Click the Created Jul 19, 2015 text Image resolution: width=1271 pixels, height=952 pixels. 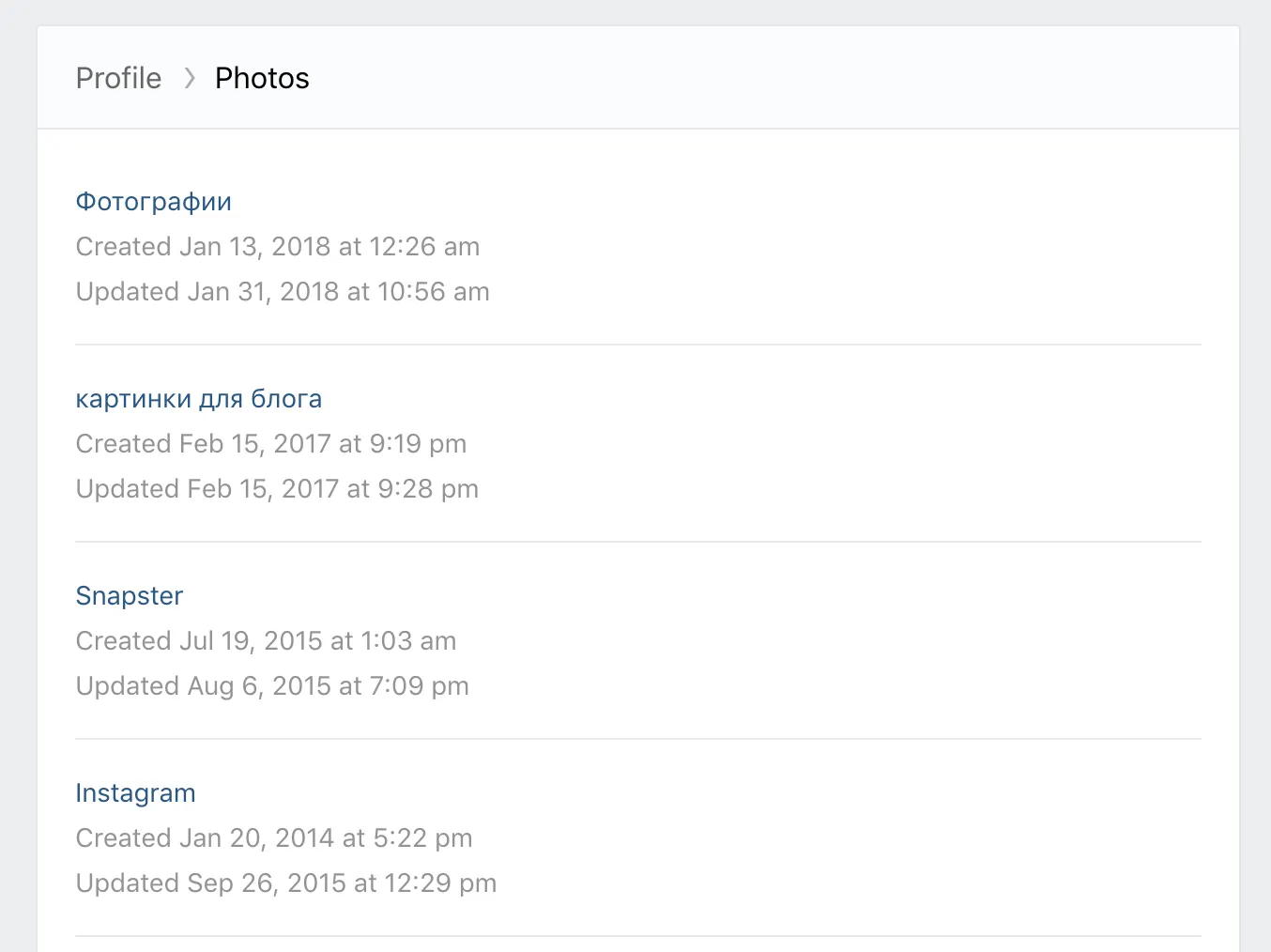[x=266, y=641]
